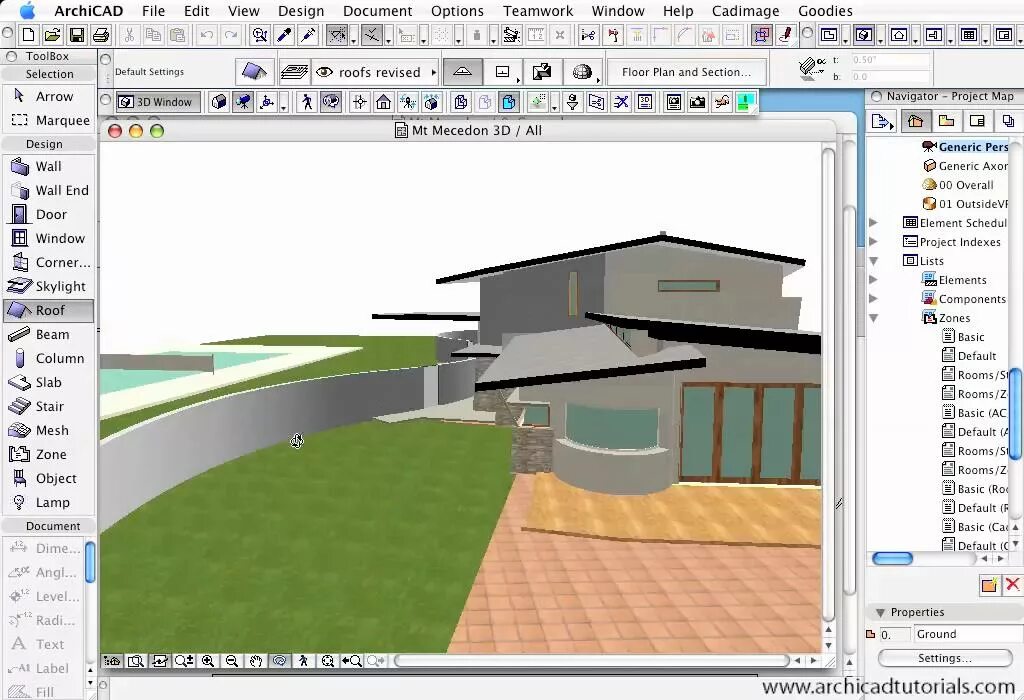This screenshot has width=1024, height=700.
Task: Click the orbit icon at window bottom
Action: [280, 661]
